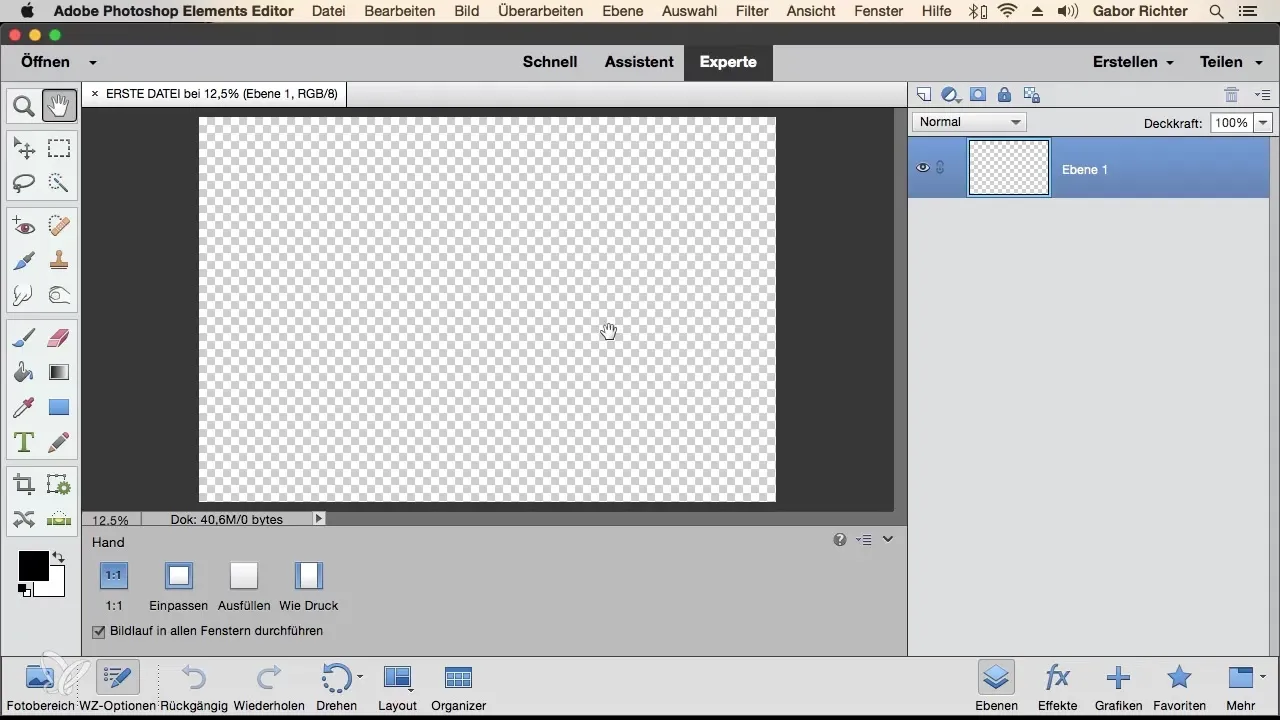Create a new layer in Layers panel
This screenshot has width=1280, height=720.
coord(924,95)
